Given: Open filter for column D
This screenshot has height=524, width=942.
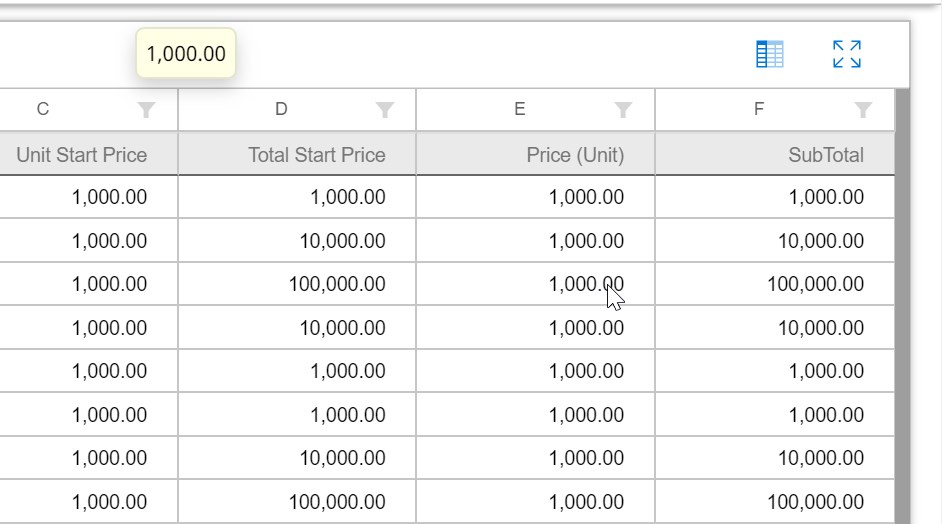Looking at the screenshot, I should 384,110.
